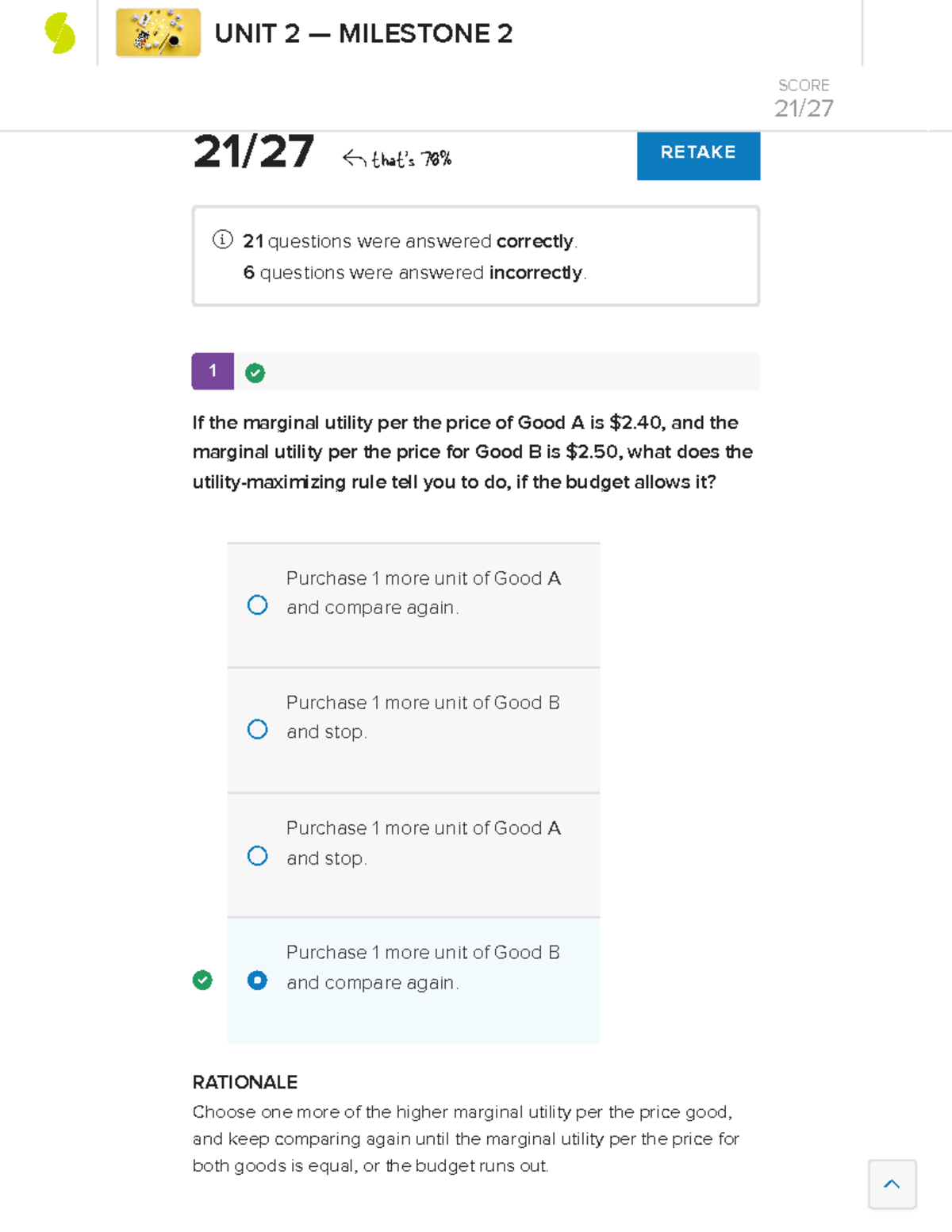Viewport: 952px width, 1232px height.
Task: Click the SCORE label in the header
Action: [x=802, y=85]
